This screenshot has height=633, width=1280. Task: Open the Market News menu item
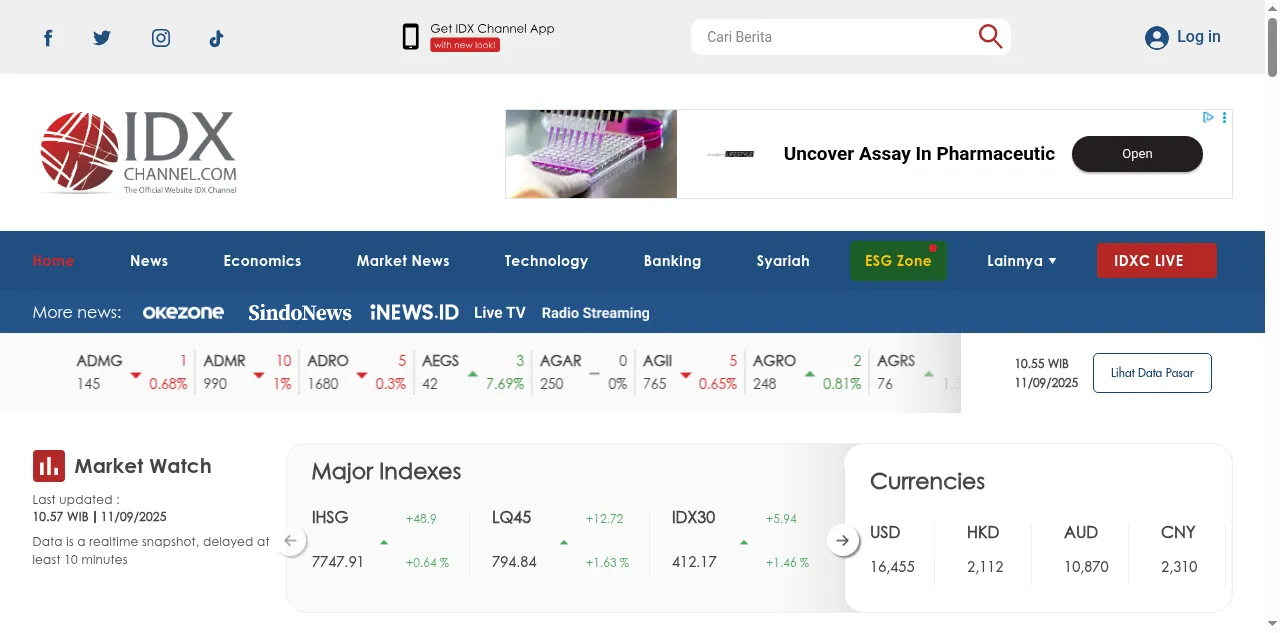point(403,261)
